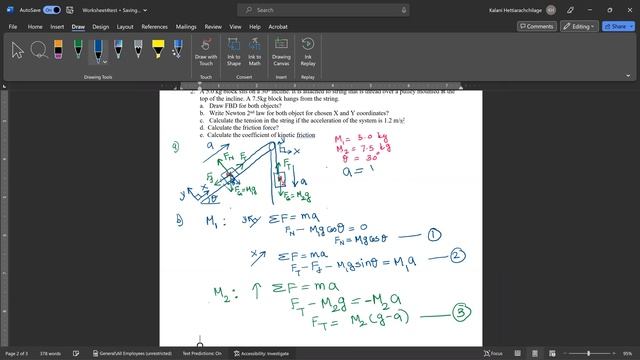Toggle AutoSave switch
This screenshot has height=360, width=640.
click(52, 10)
